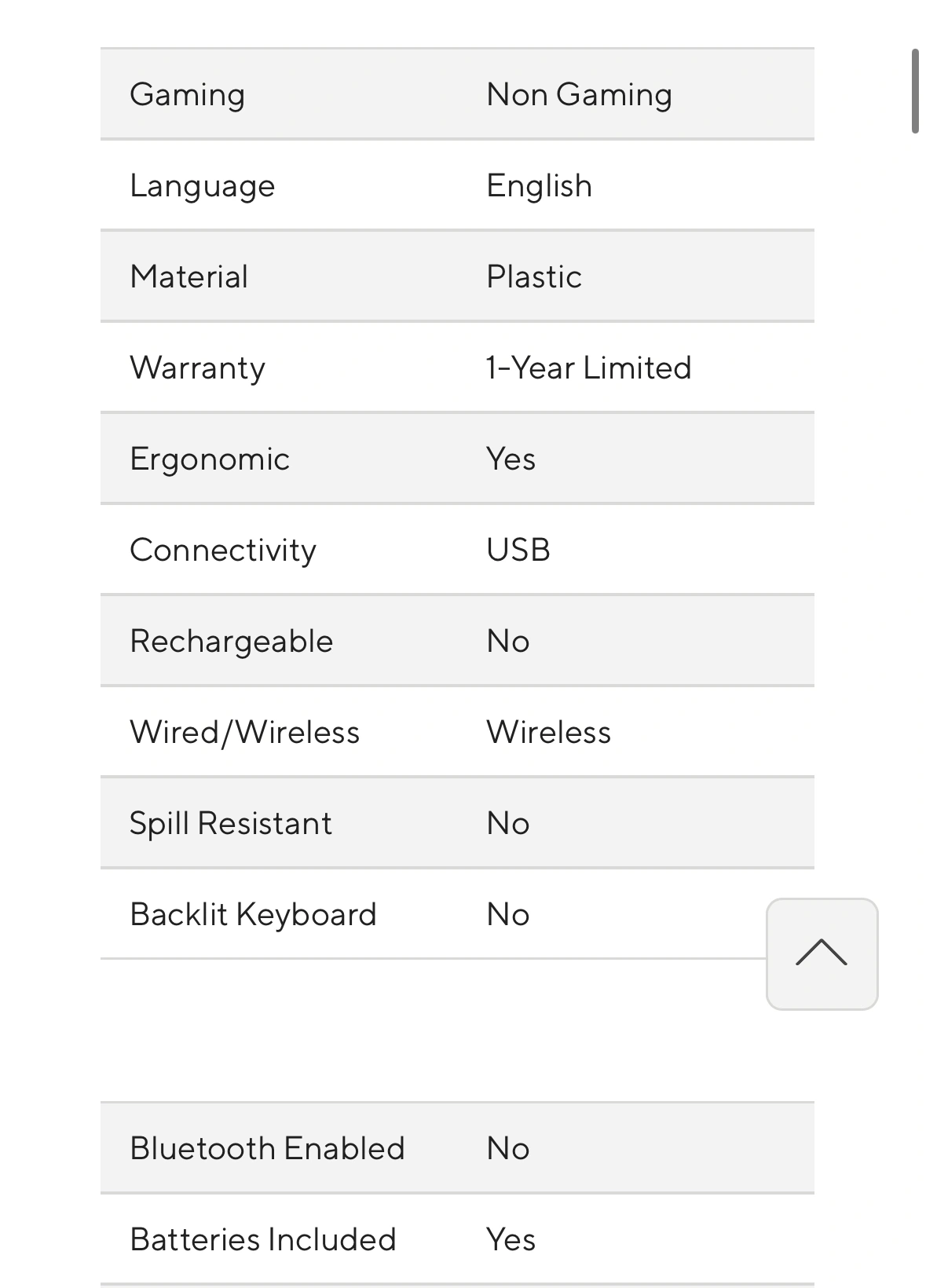Image resolution: width=926 pixels, height=1288 pixels.
Task: Click the Wired/Wireless row label
Action: [244, 733]
